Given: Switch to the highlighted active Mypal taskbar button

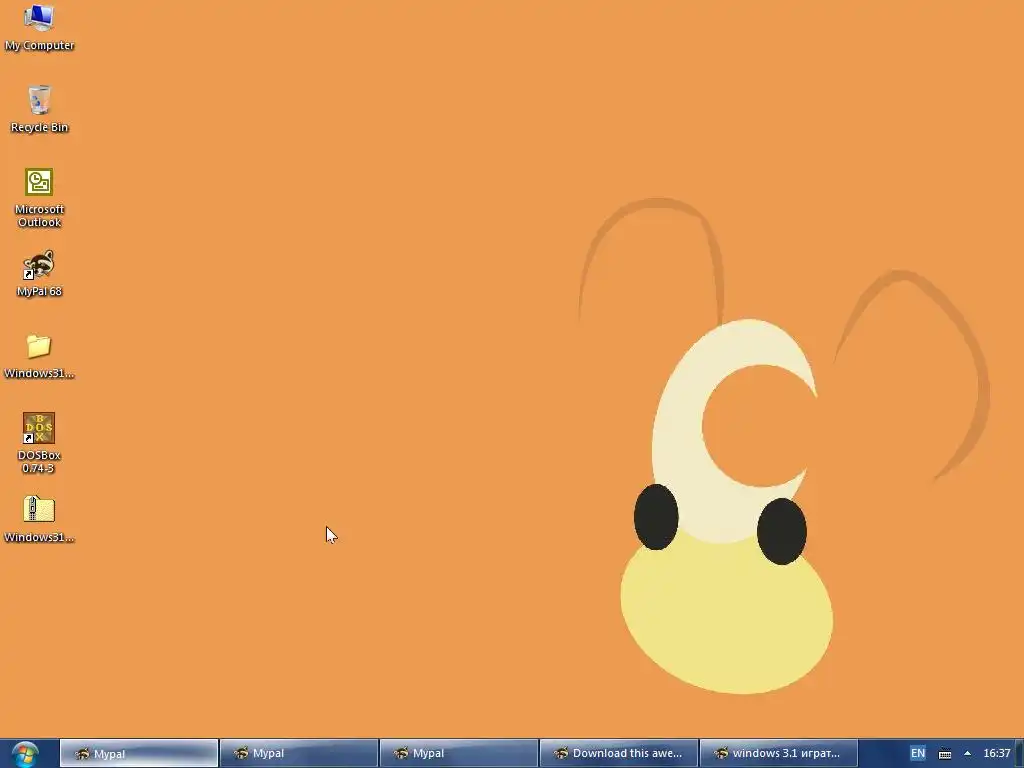Looking at the screenshot, I should [x=139, y=754].
